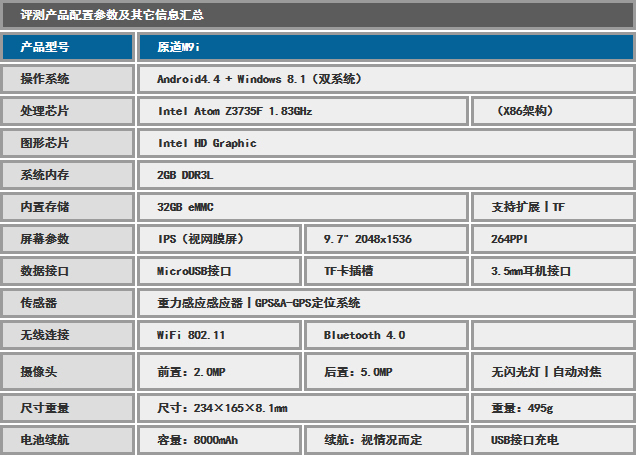This screenshot has width=636, height=456.
Task: Select the 系统内存 row label
Action: (x=68, y=175)
